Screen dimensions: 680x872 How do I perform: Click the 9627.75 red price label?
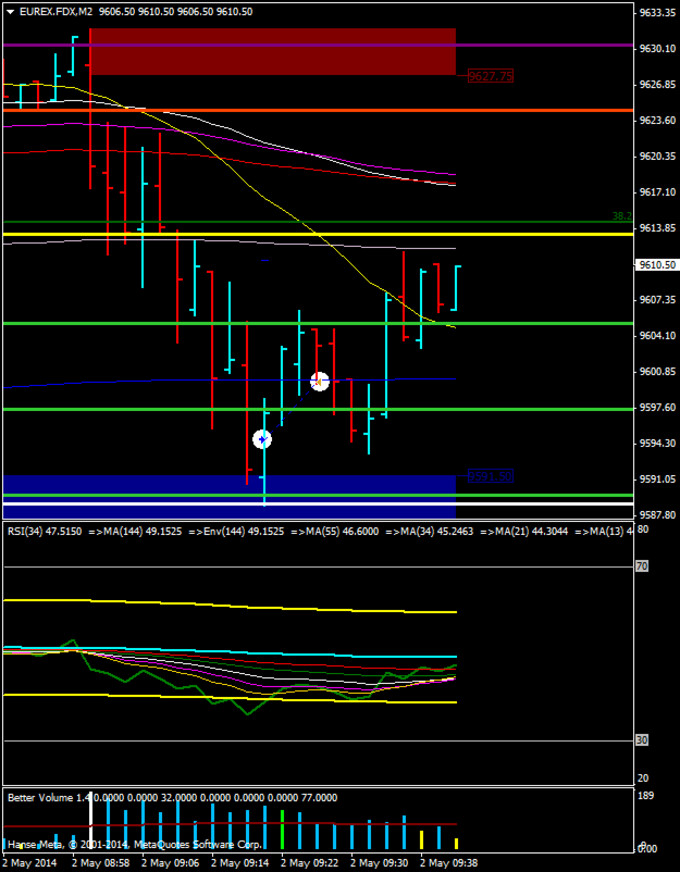[x=490, y=76]
